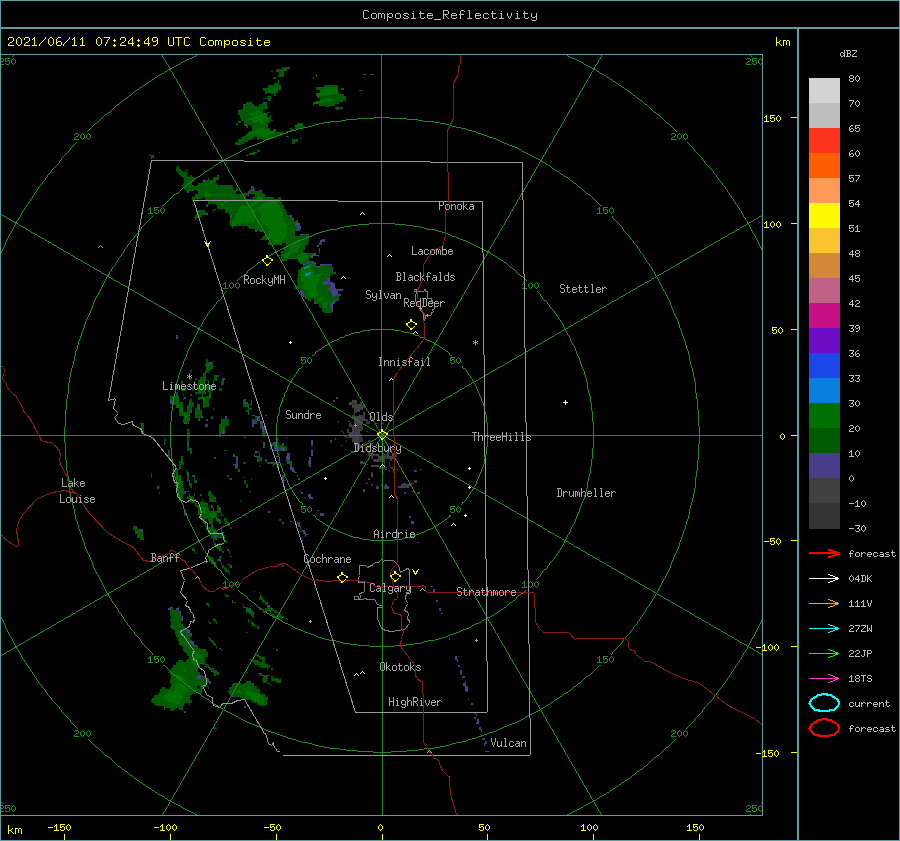This screenshot has height=841, width=900.
Task: Select the radar center diamond near Olds
Action: 382,435
